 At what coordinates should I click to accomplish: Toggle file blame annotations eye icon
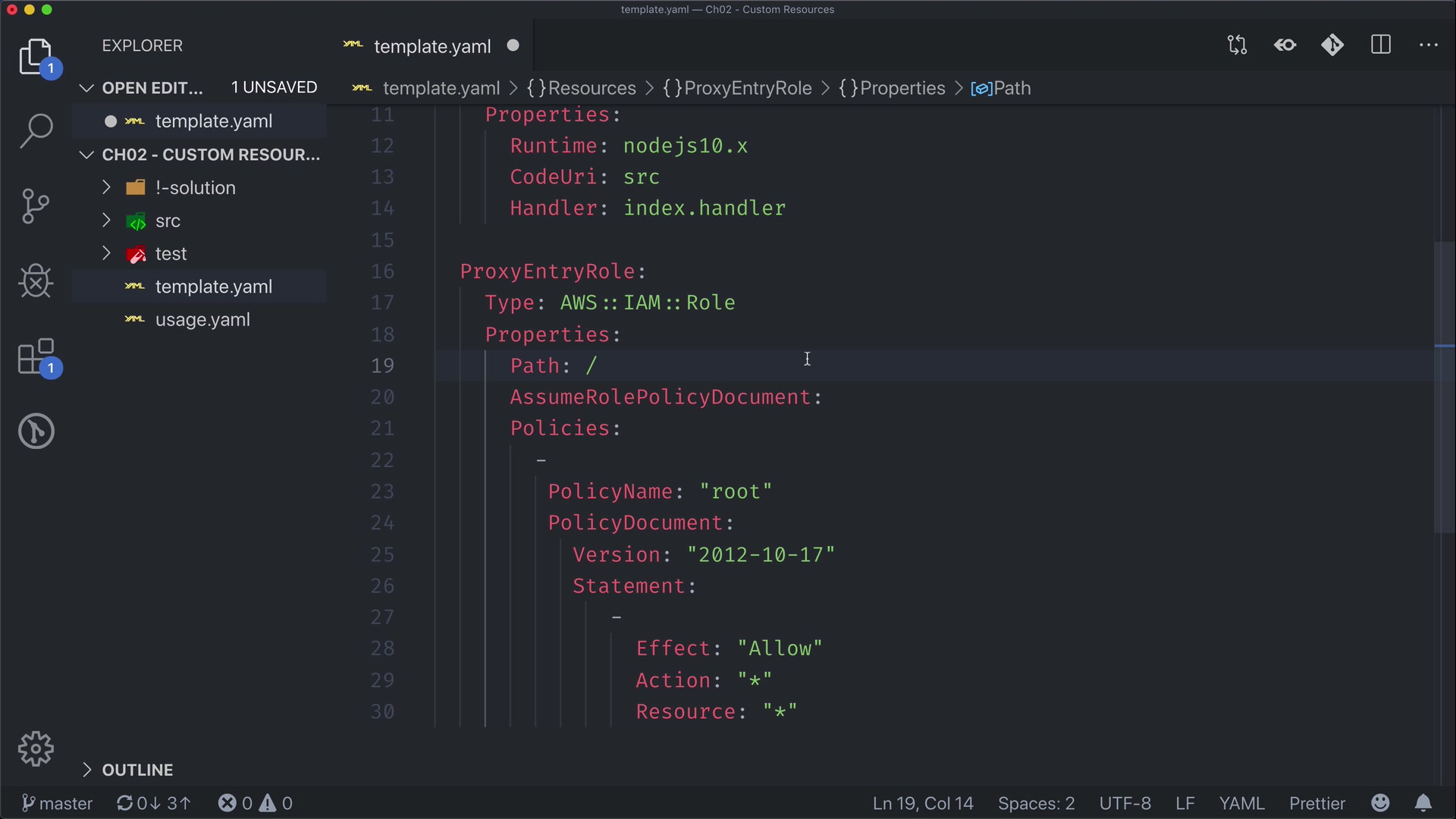click(x=1285, y=45)
